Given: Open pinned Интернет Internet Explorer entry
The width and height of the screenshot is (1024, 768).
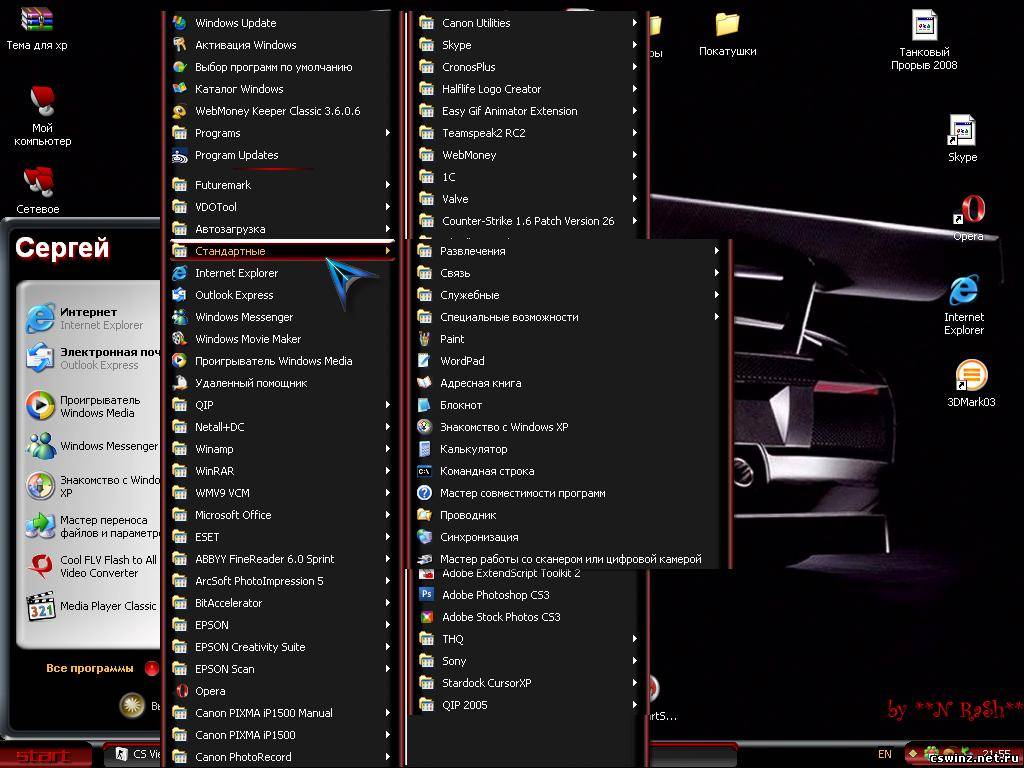Looking at the screenshot, I should [91, 318].
